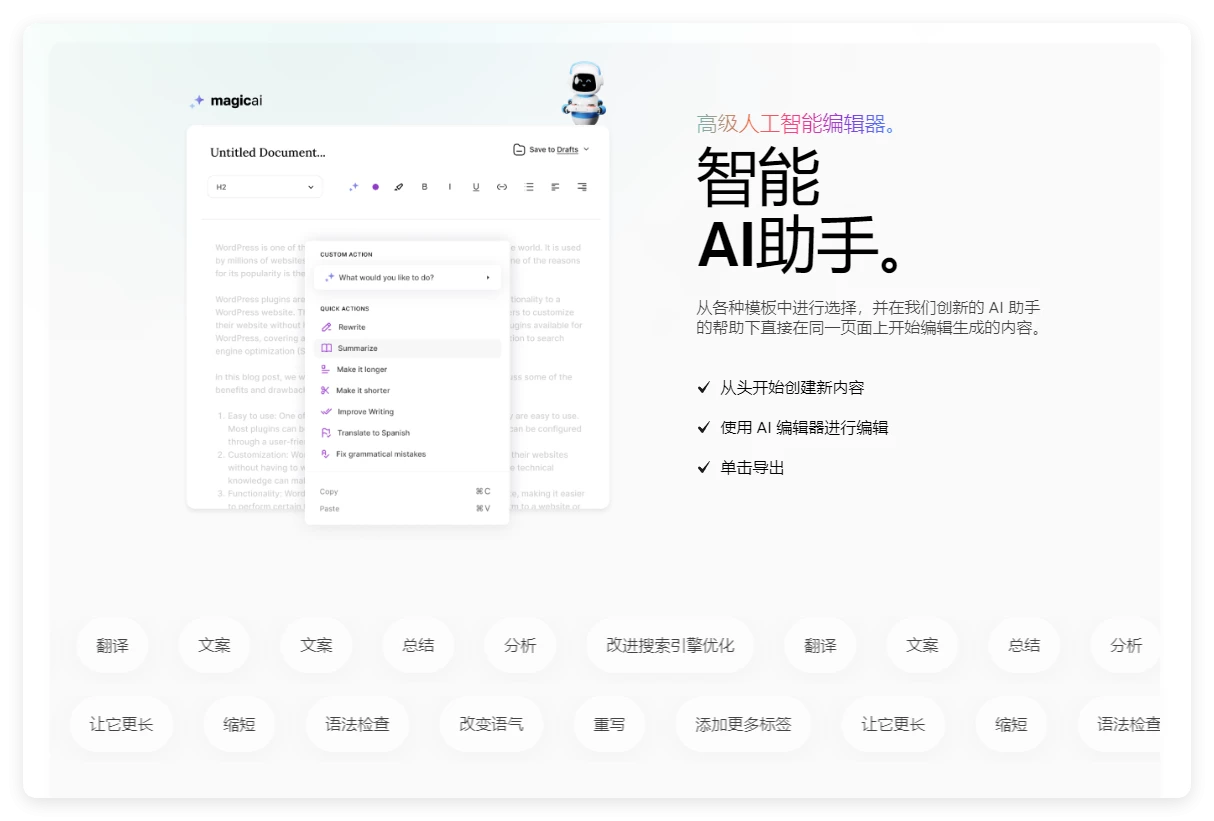1214x821 pixels.
Task: Click the insert link toolbar icon
Action: pos(502,187)
